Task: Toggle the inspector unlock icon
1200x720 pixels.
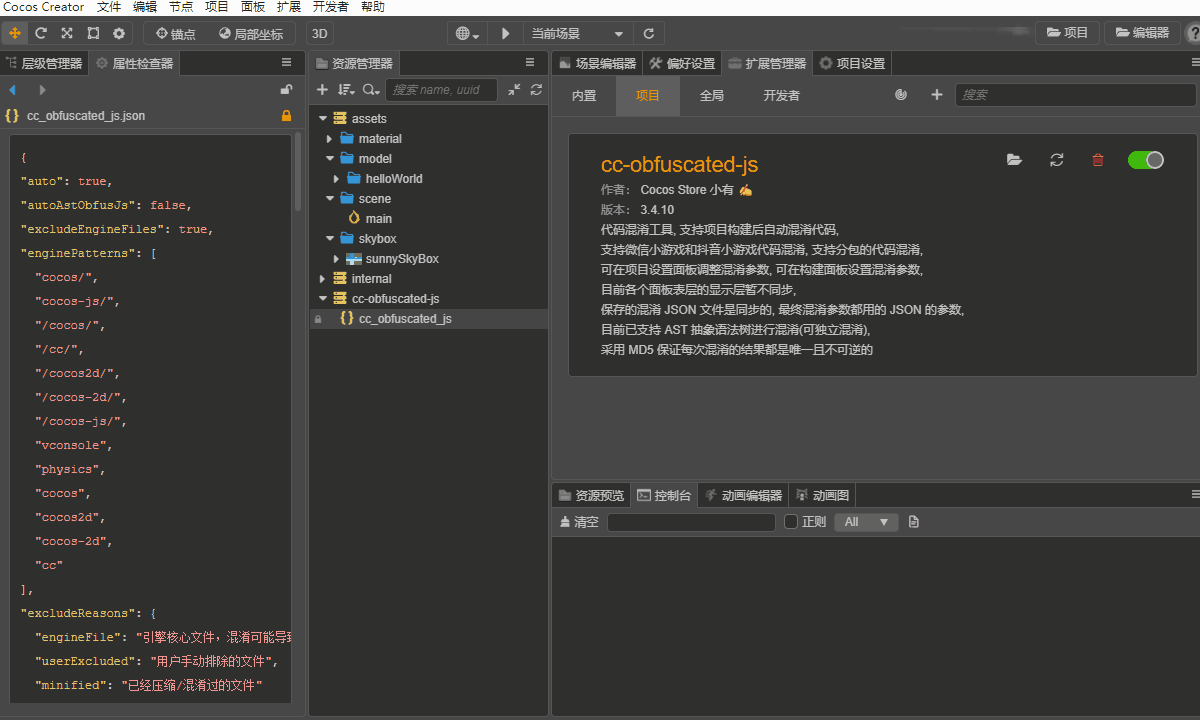Action: [286, 90]
